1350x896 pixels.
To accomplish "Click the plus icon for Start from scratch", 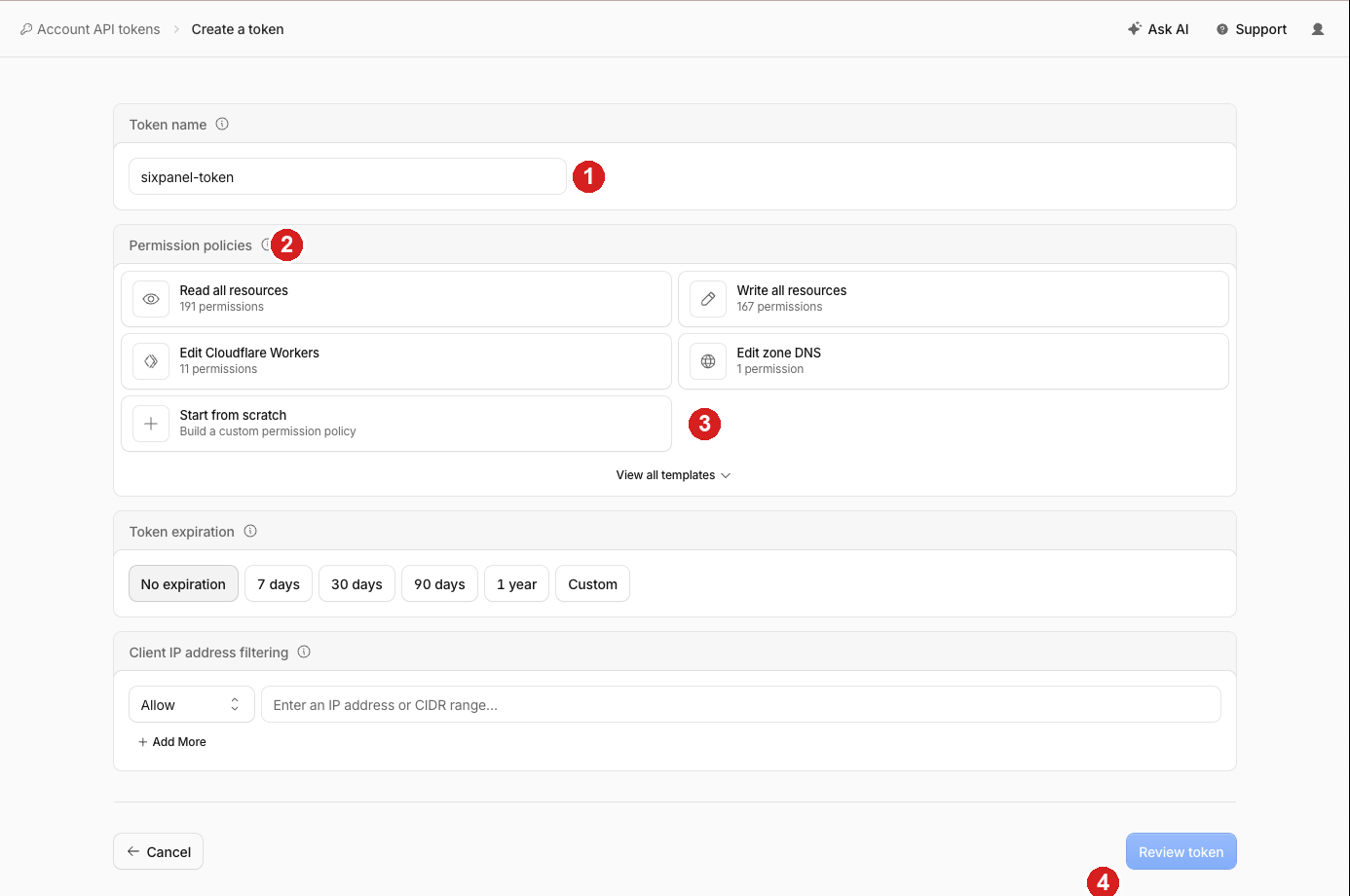I will click(x=151, y=424).
